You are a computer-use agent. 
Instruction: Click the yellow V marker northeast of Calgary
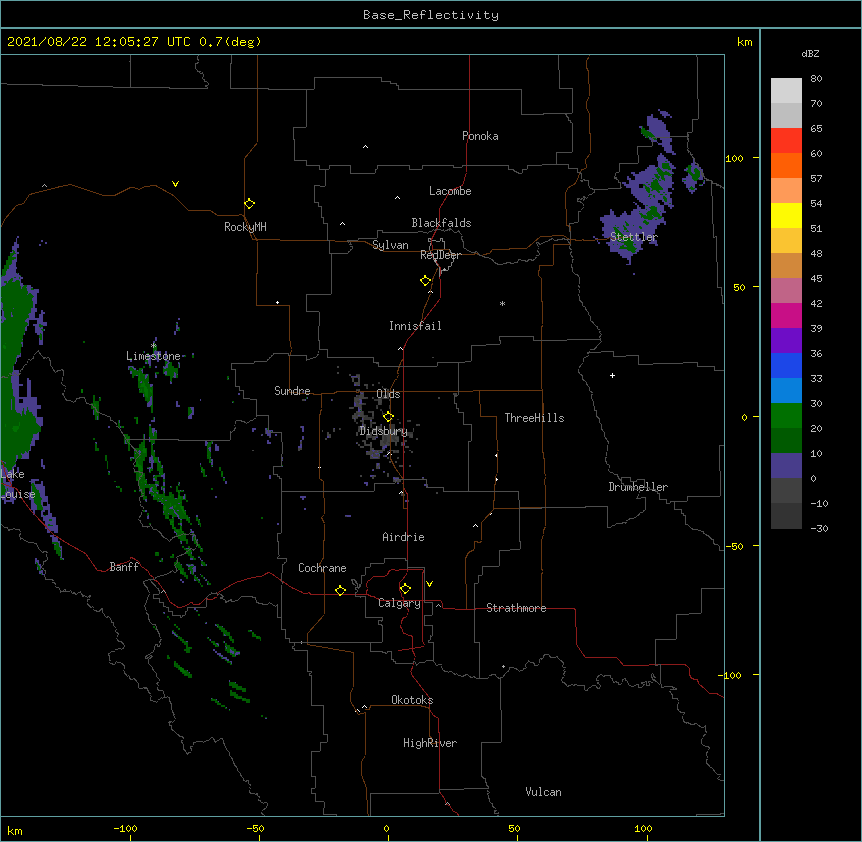(429, 584)
